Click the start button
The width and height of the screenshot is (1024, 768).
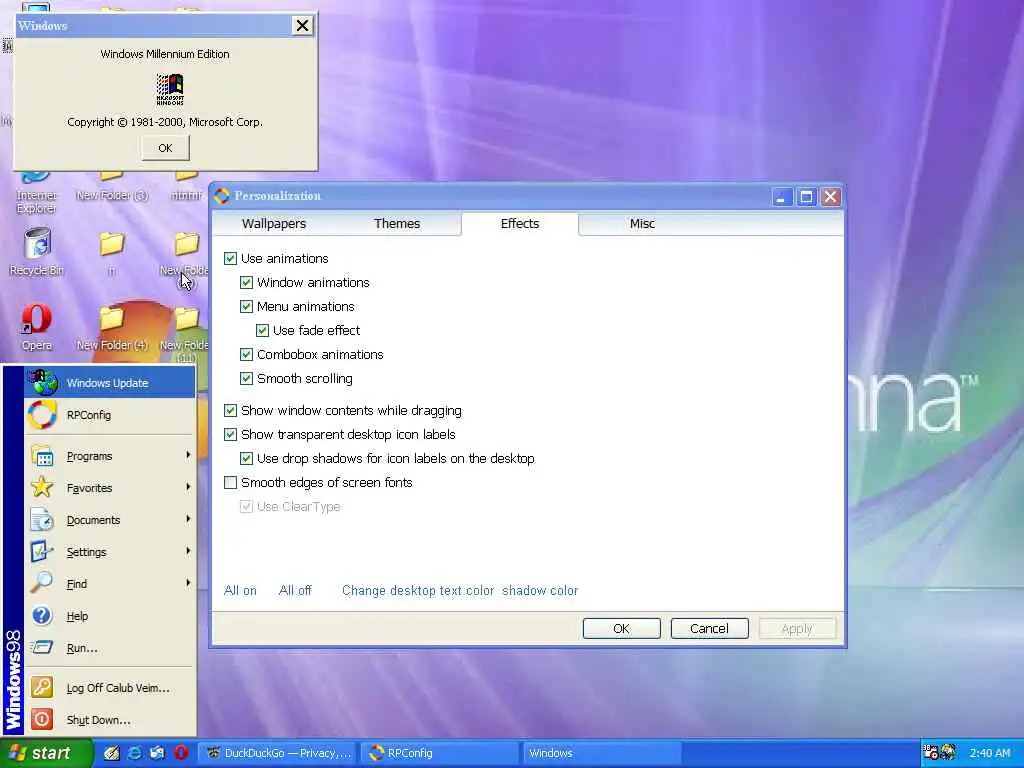pos(46,753)
